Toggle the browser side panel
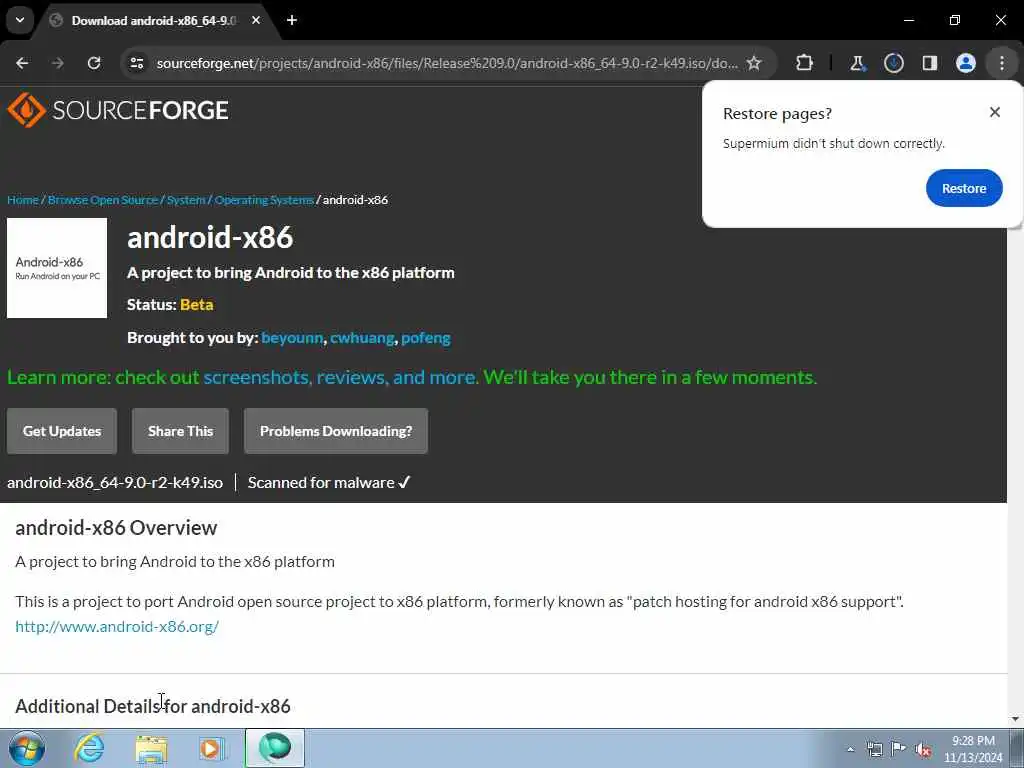1024x768 pixels. 929,63
